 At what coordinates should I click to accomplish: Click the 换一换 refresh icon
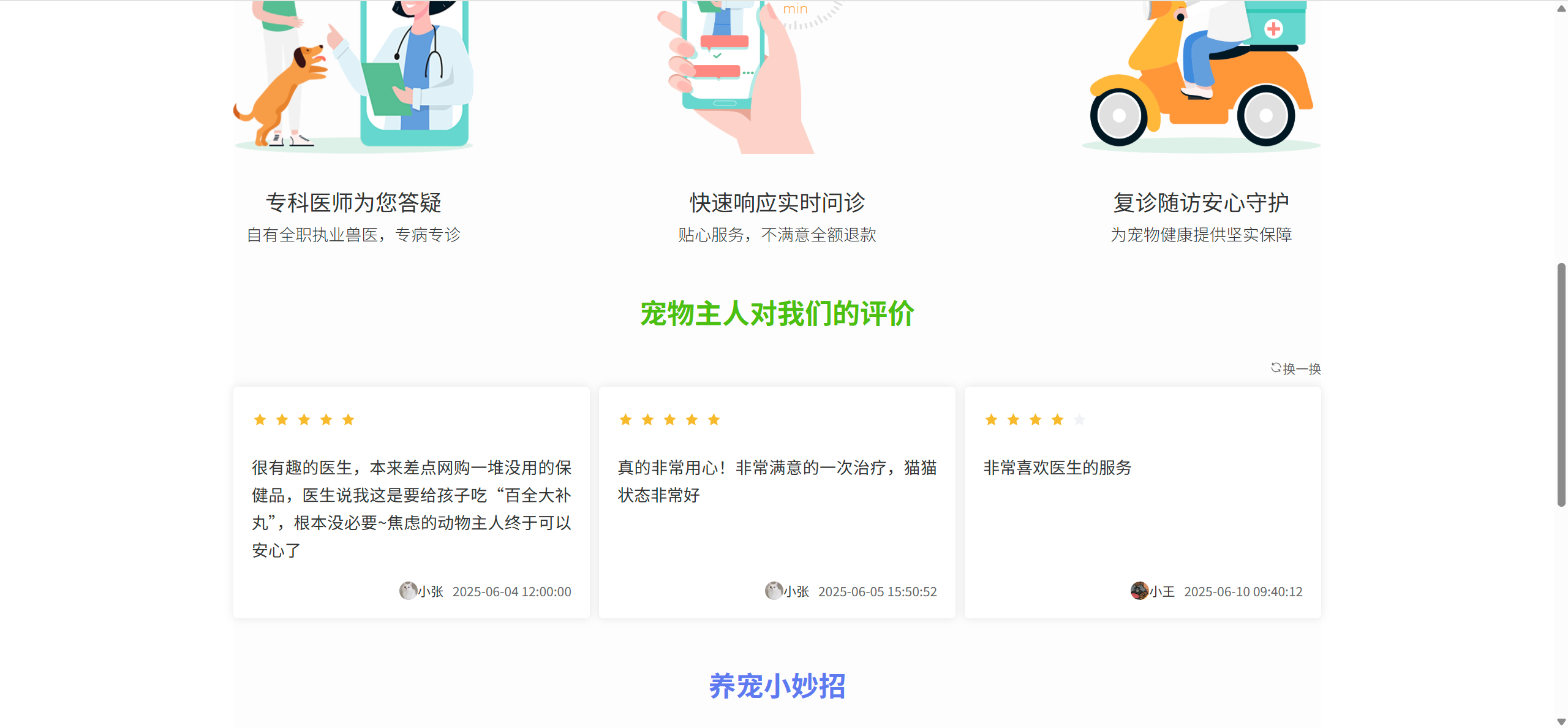click(x=1276, y=368)
